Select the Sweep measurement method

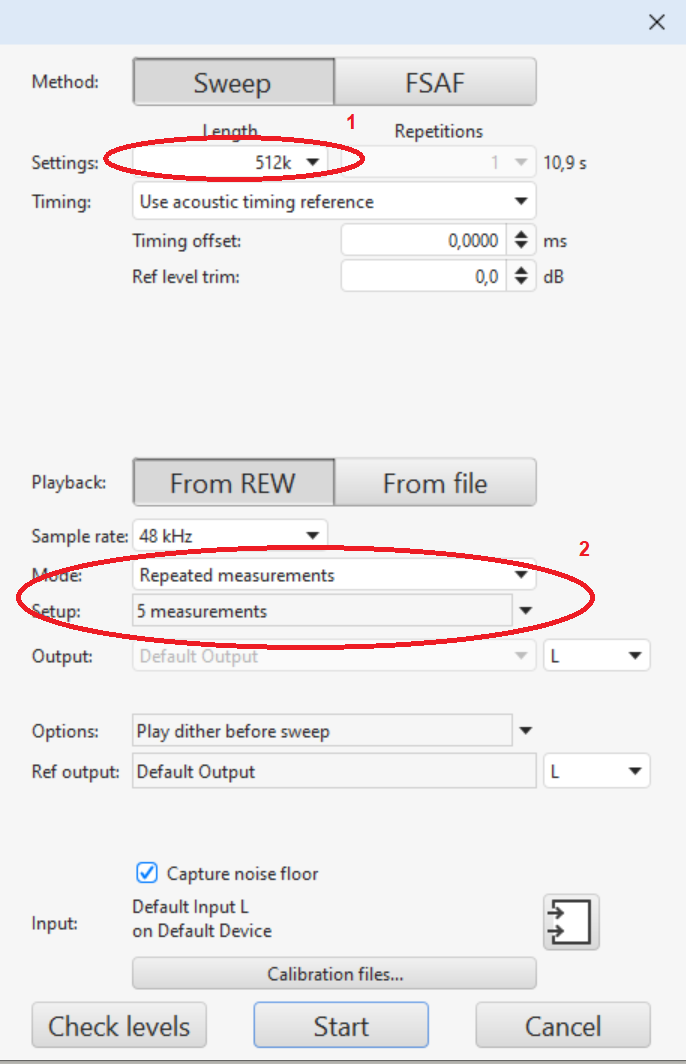click(x=233, y=82)
